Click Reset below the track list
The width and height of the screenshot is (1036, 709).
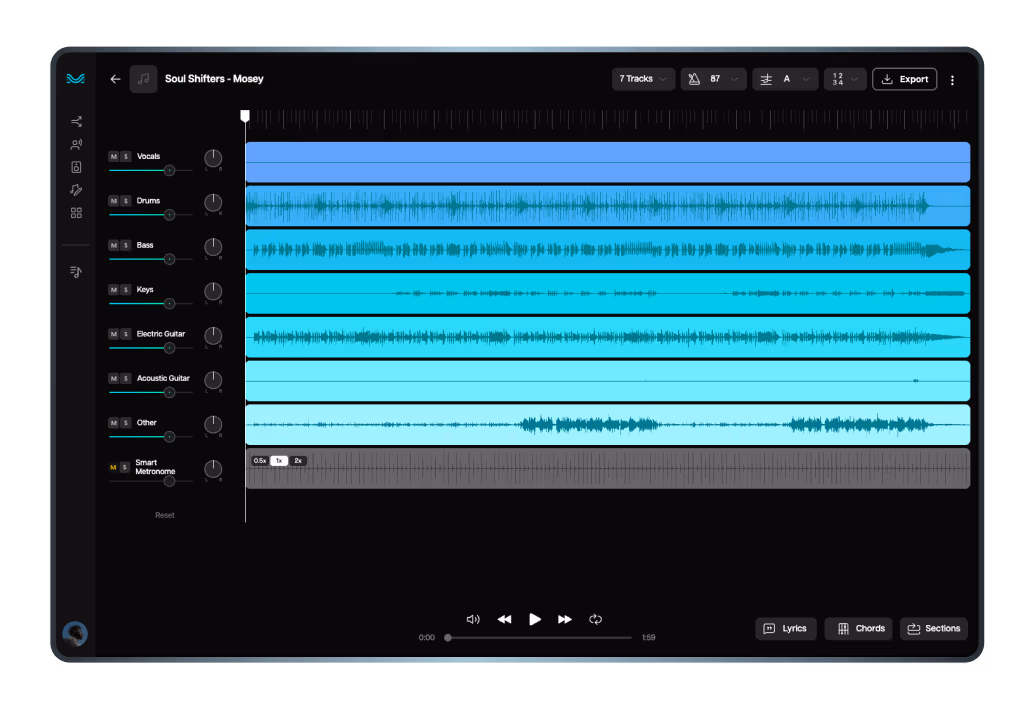(165, 515)
